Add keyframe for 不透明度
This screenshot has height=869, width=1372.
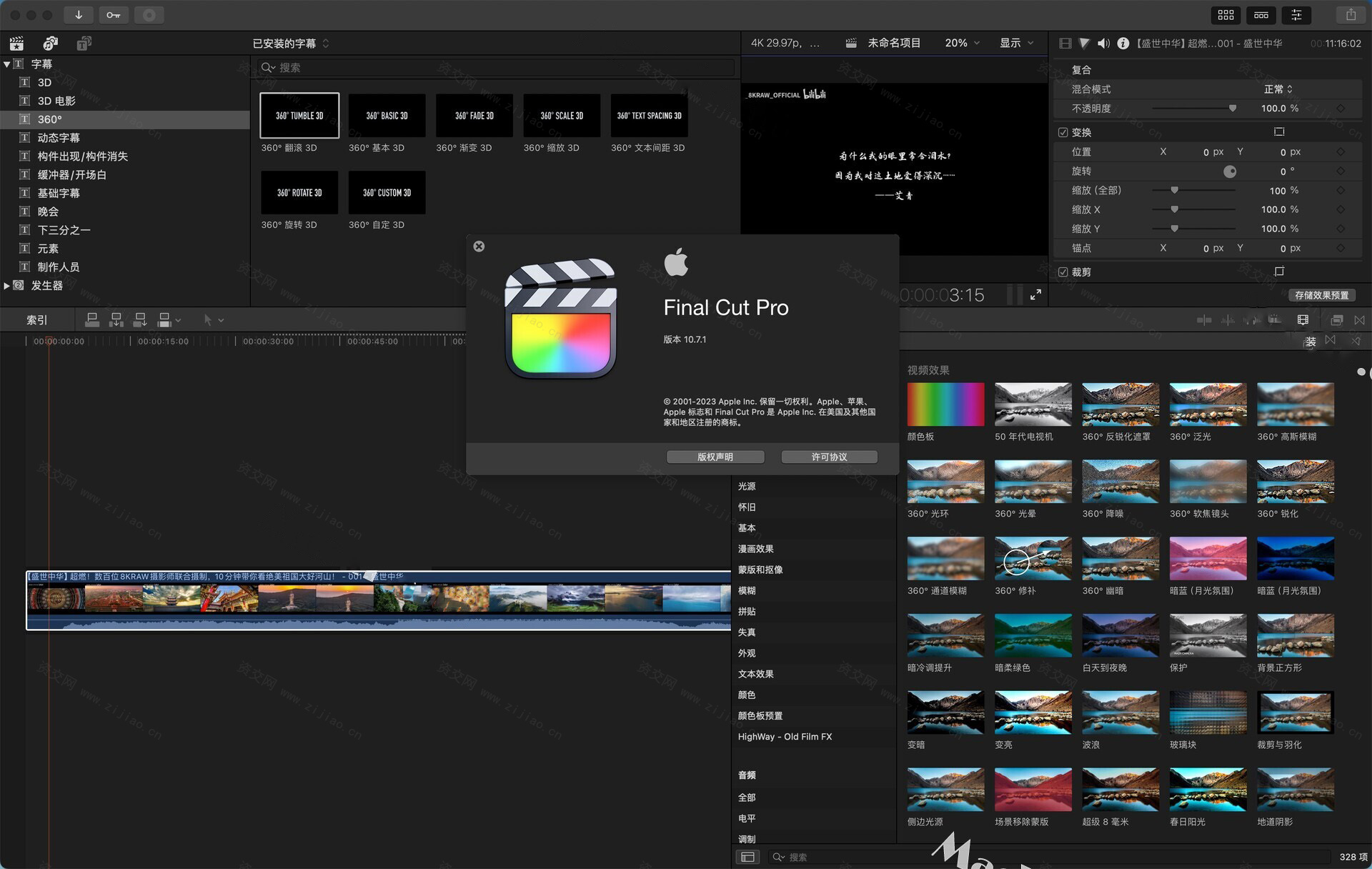pos(1340,109)
